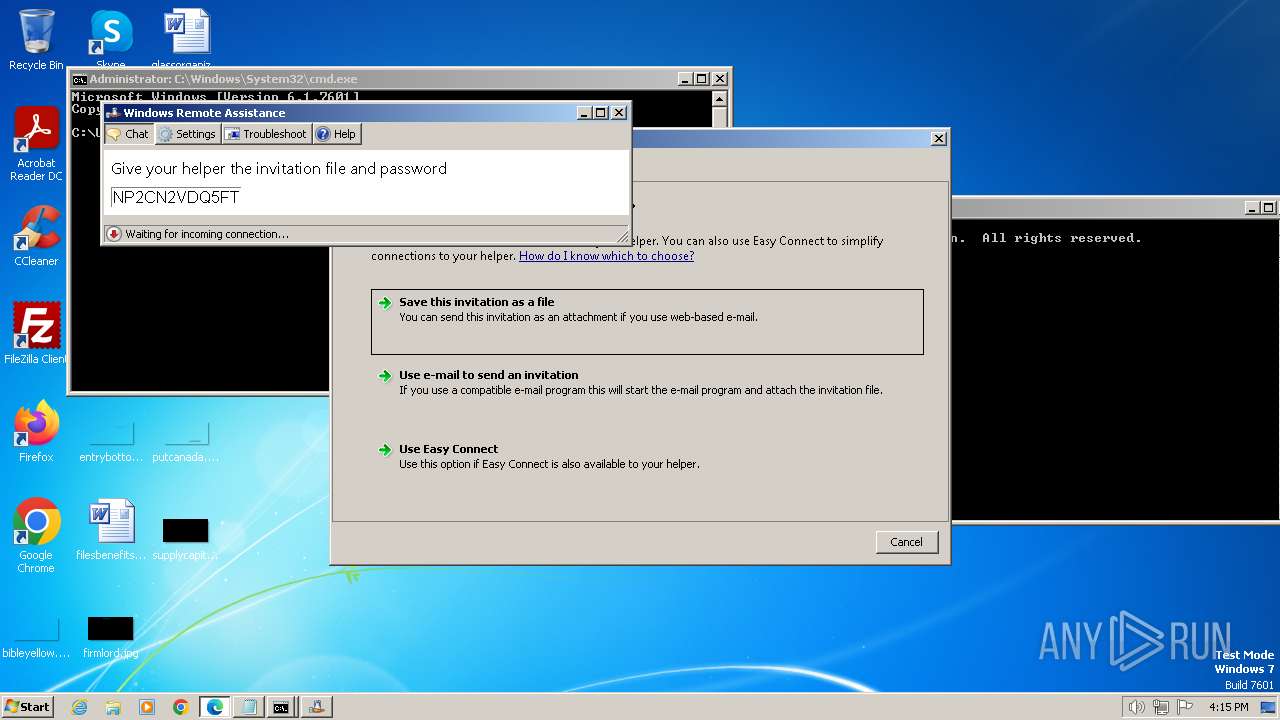
Task: Select the Firefox desktop shortcut
Action: coord(36,432)
